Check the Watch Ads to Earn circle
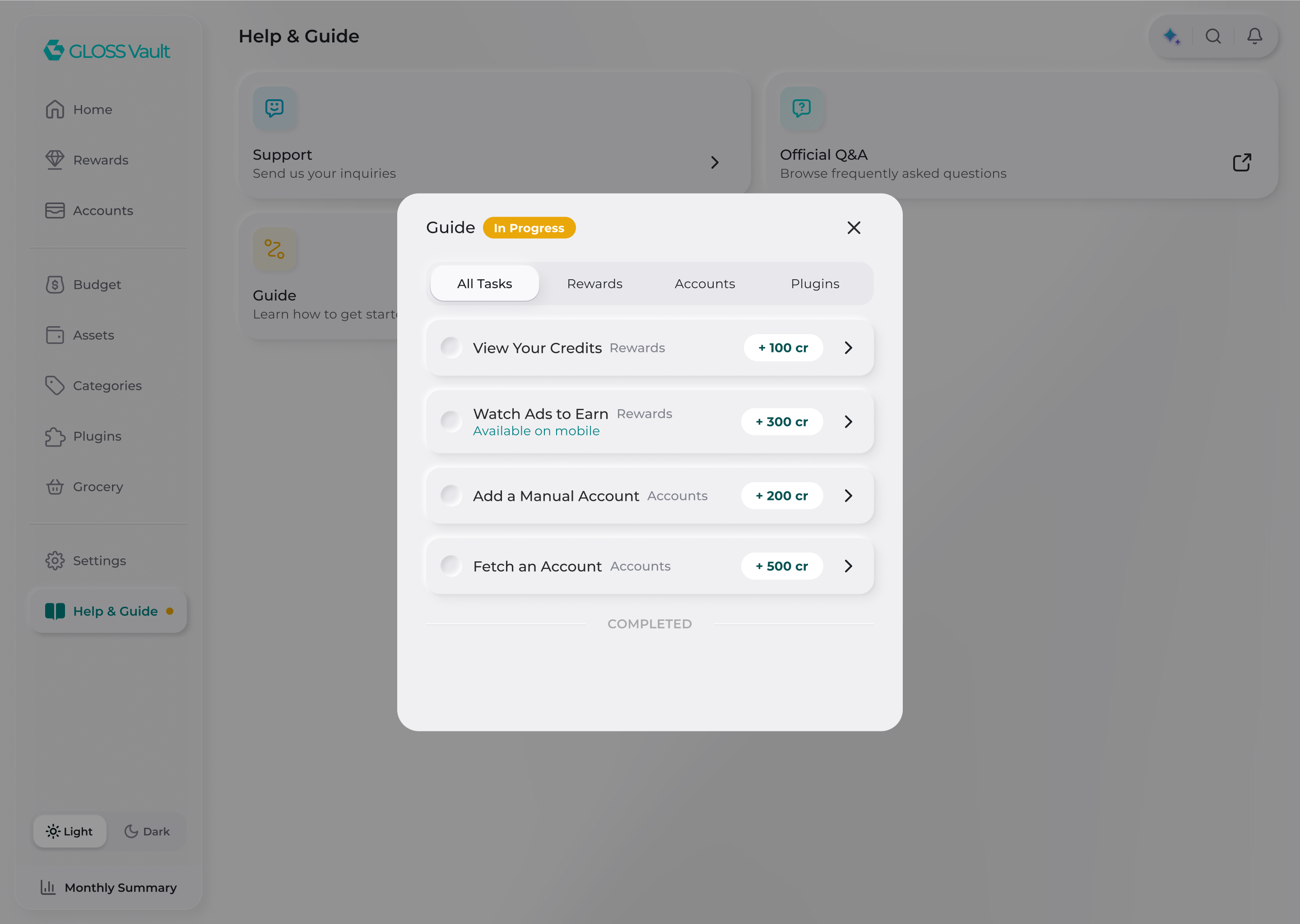 tap(451, 421)
